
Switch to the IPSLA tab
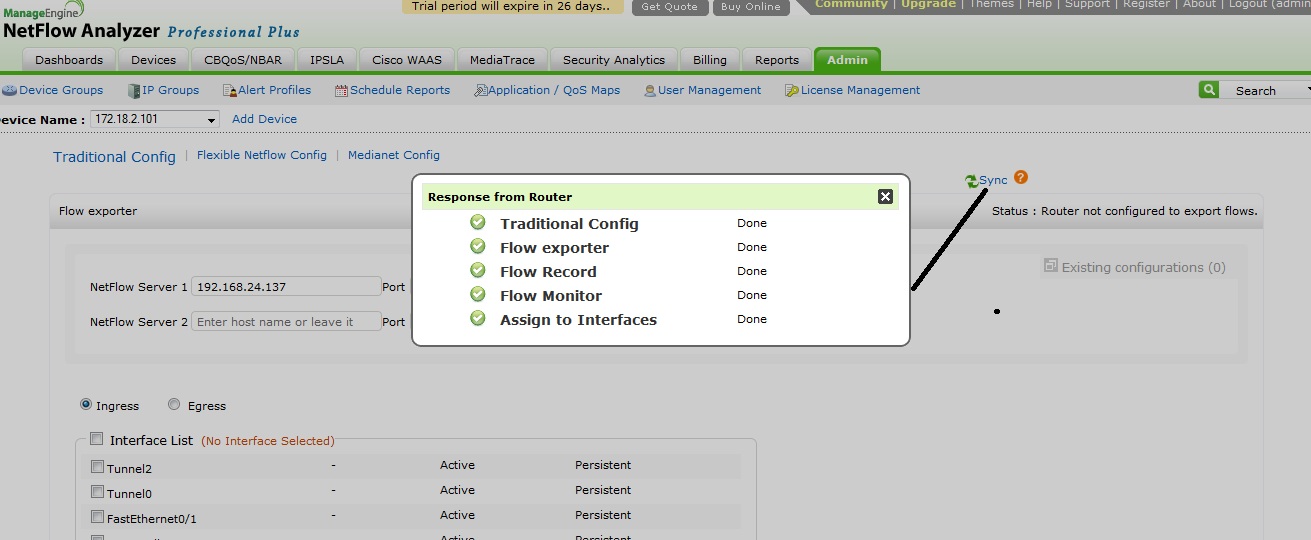(x=327, y=60)
